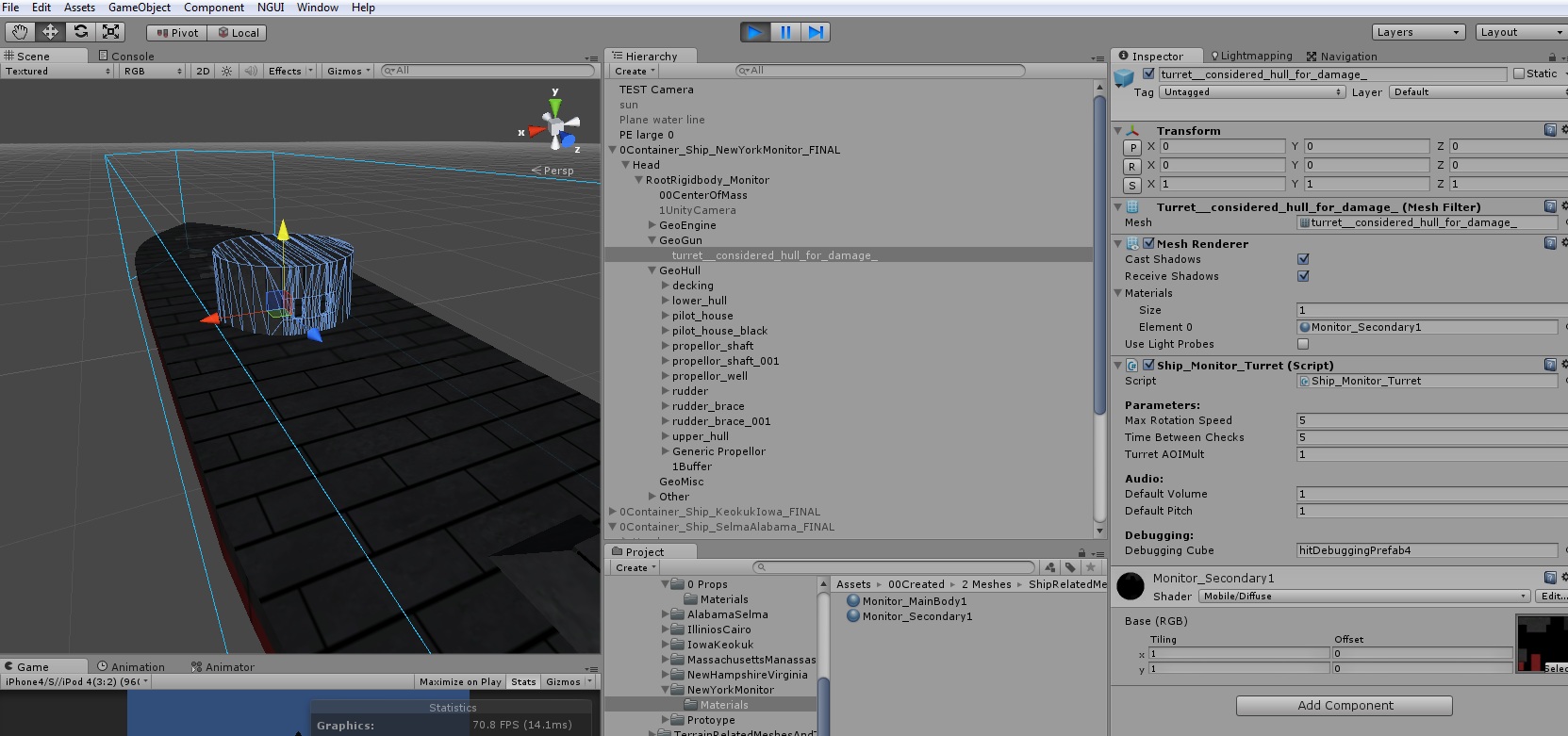1568x736 pixels.
Task: Open the Scene view Gizmos dropdown
Action: pos(349,72)
